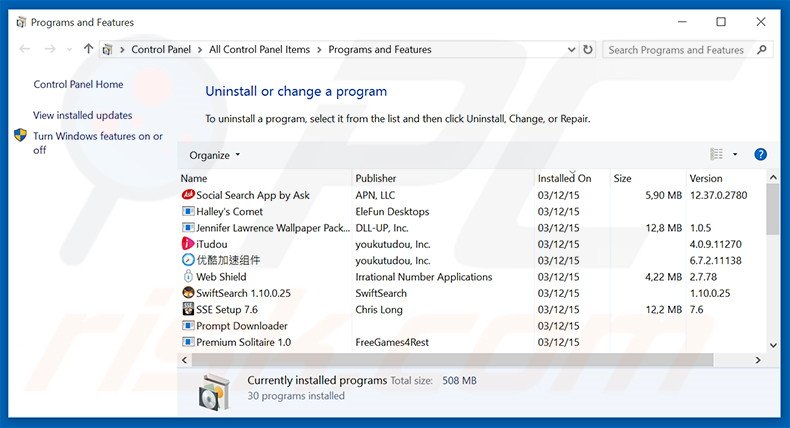Image resolution: width=790 pixels, height=428 pixels.
Task: Click the scroll right arrow
Action: [757, 360]
